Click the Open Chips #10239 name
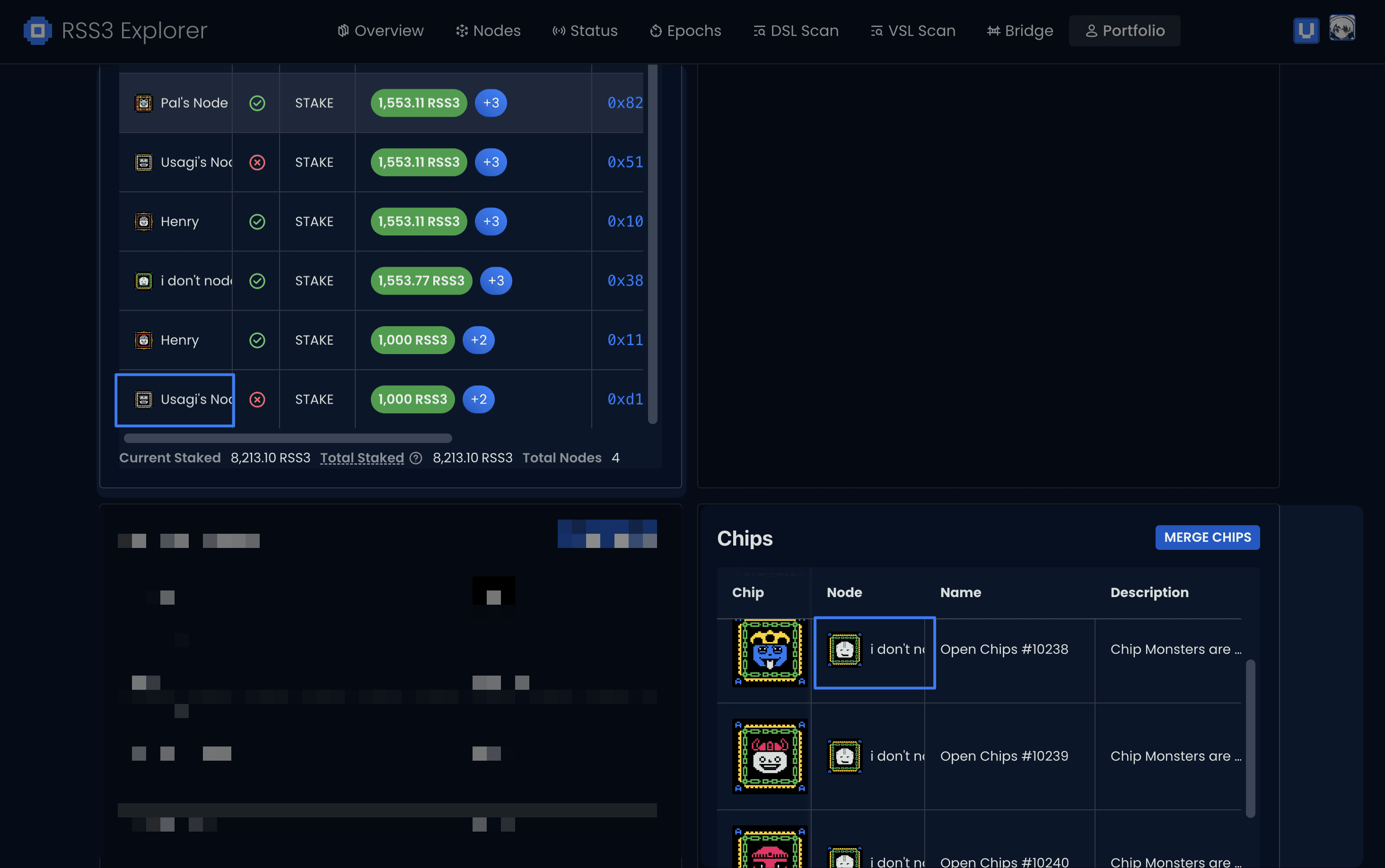This screenshot has width=1385, height=868. coord(1004,756)
